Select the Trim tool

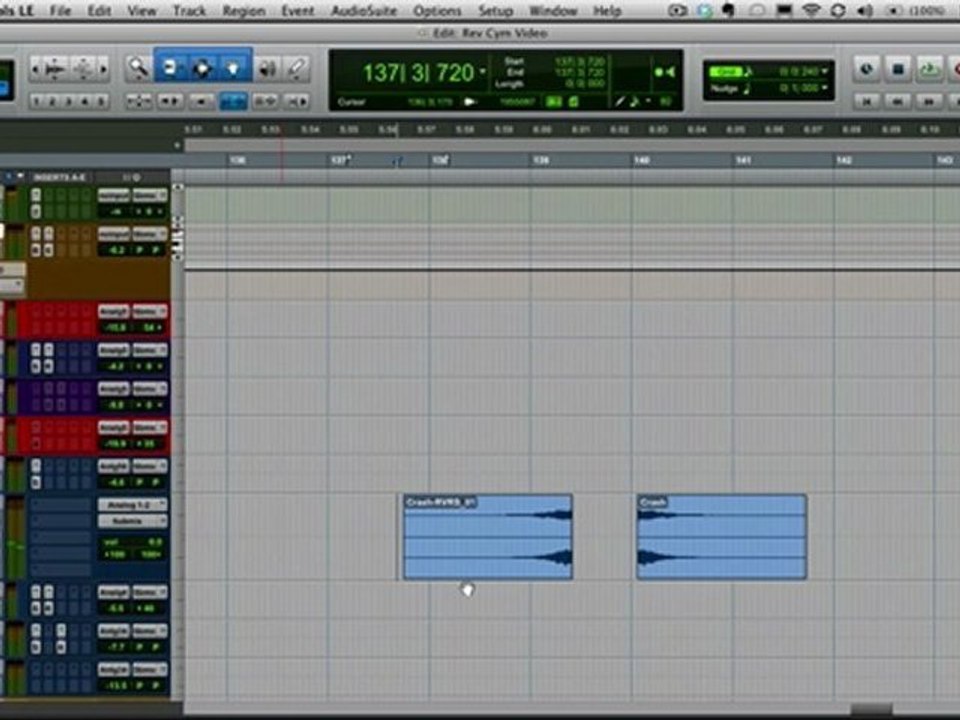click(x=170, y=67)
